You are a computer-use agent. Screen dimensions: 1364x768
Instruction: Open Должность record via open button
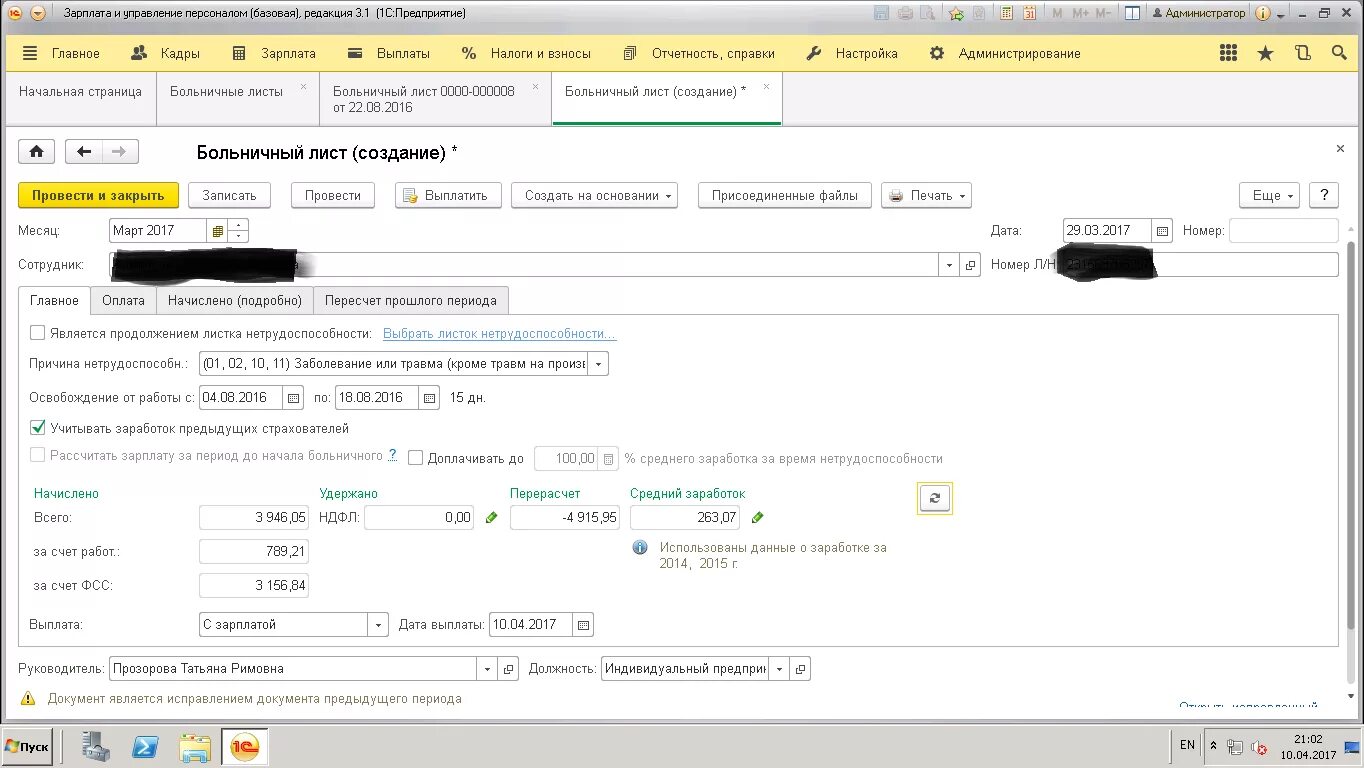click(800, 669)
